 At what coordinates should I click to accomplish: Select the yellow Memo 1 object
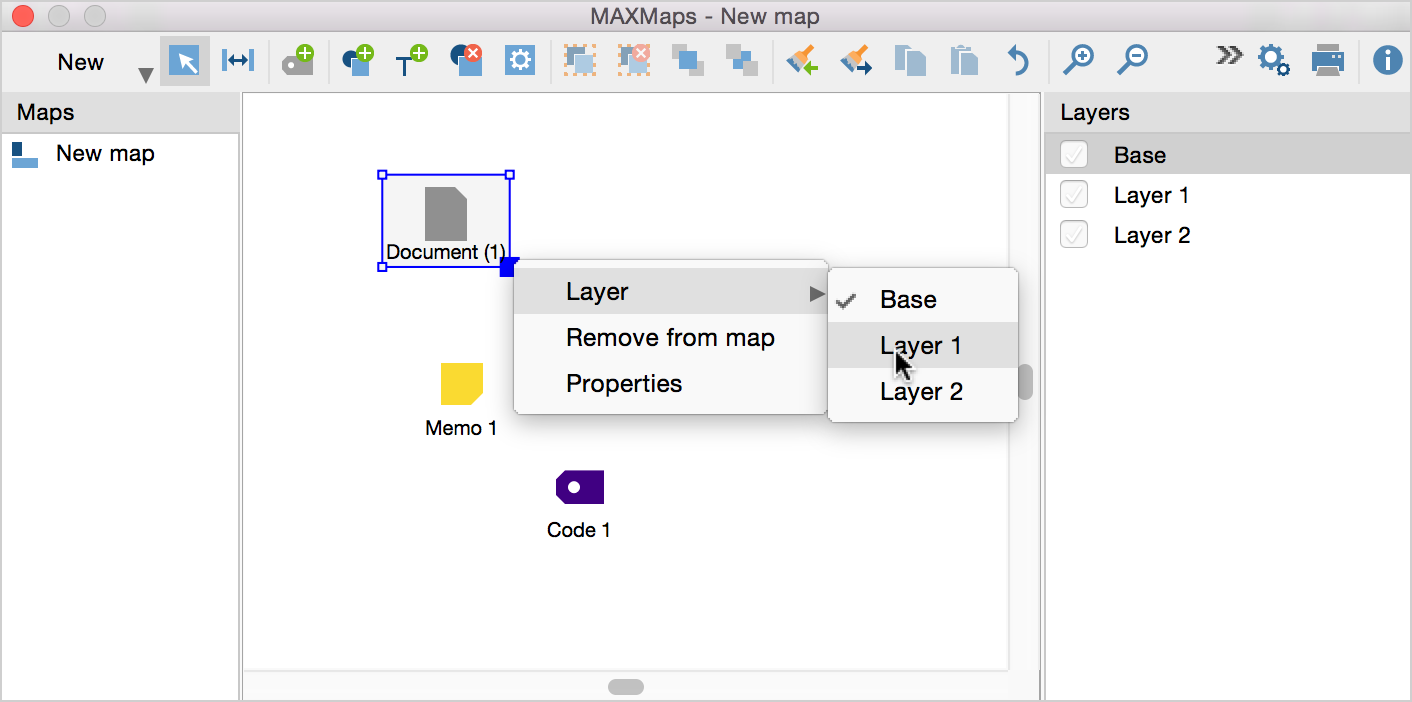tap(462, 384)
